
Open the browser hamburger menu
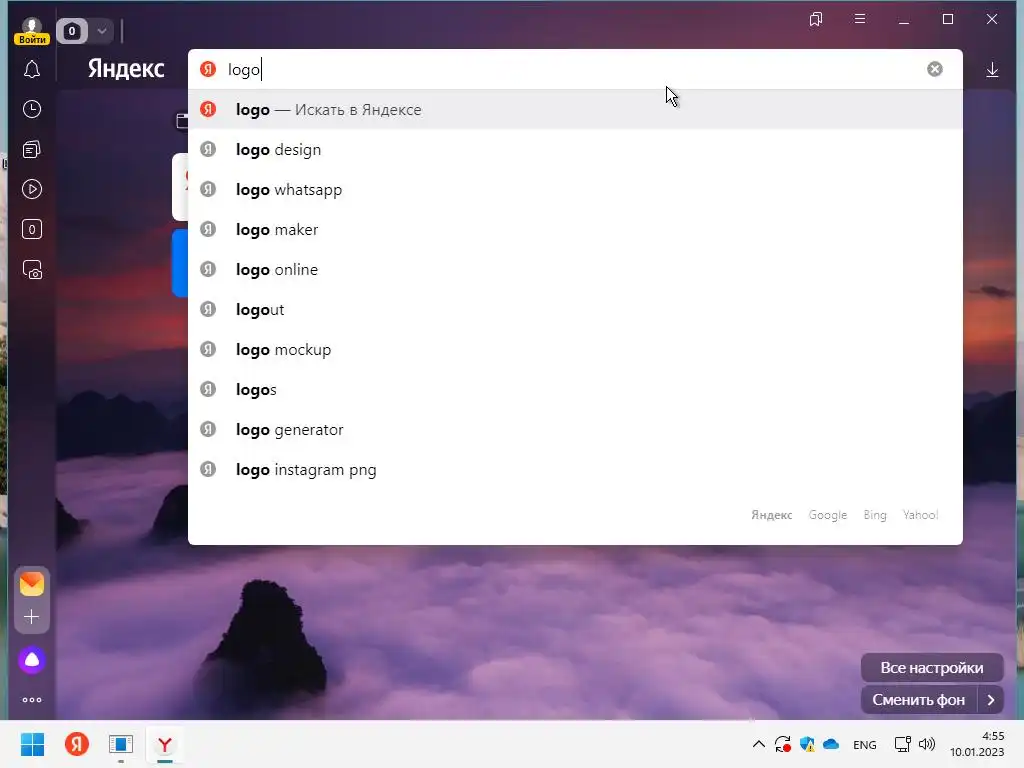point(859,19)
